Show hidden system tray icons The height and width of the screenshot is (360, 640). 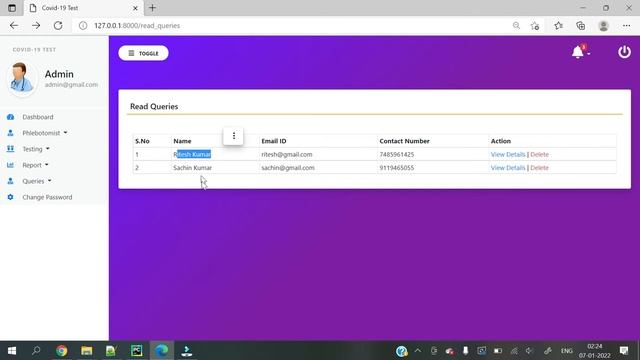(418, 351)
